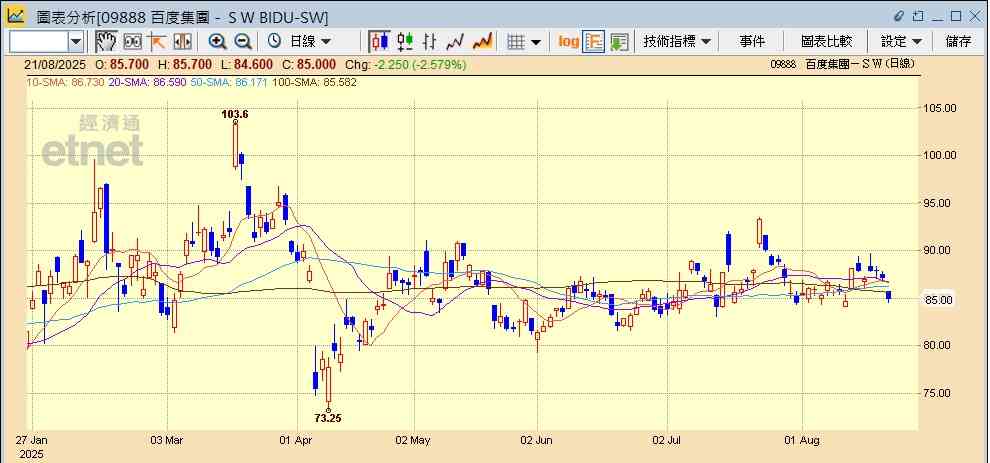The width and height of the screenshot is (990, 463).
Task: Select the trend line drawing tool
Action: [x=157, y=42]
